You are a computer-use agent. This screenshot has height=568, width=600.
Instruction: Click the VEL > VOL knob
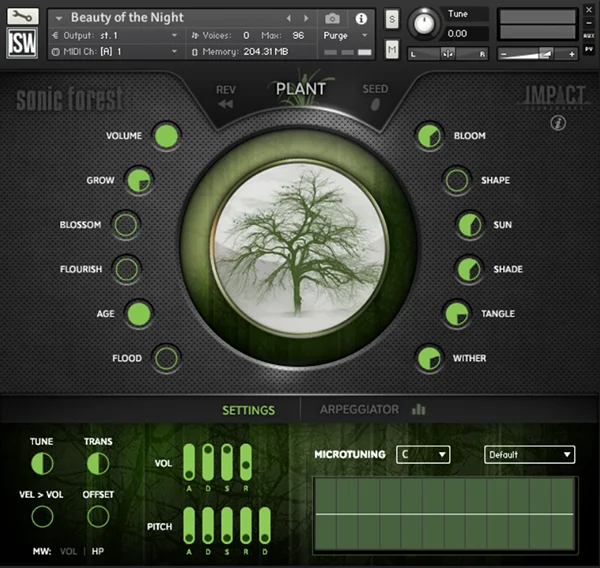tap(42, 516)
